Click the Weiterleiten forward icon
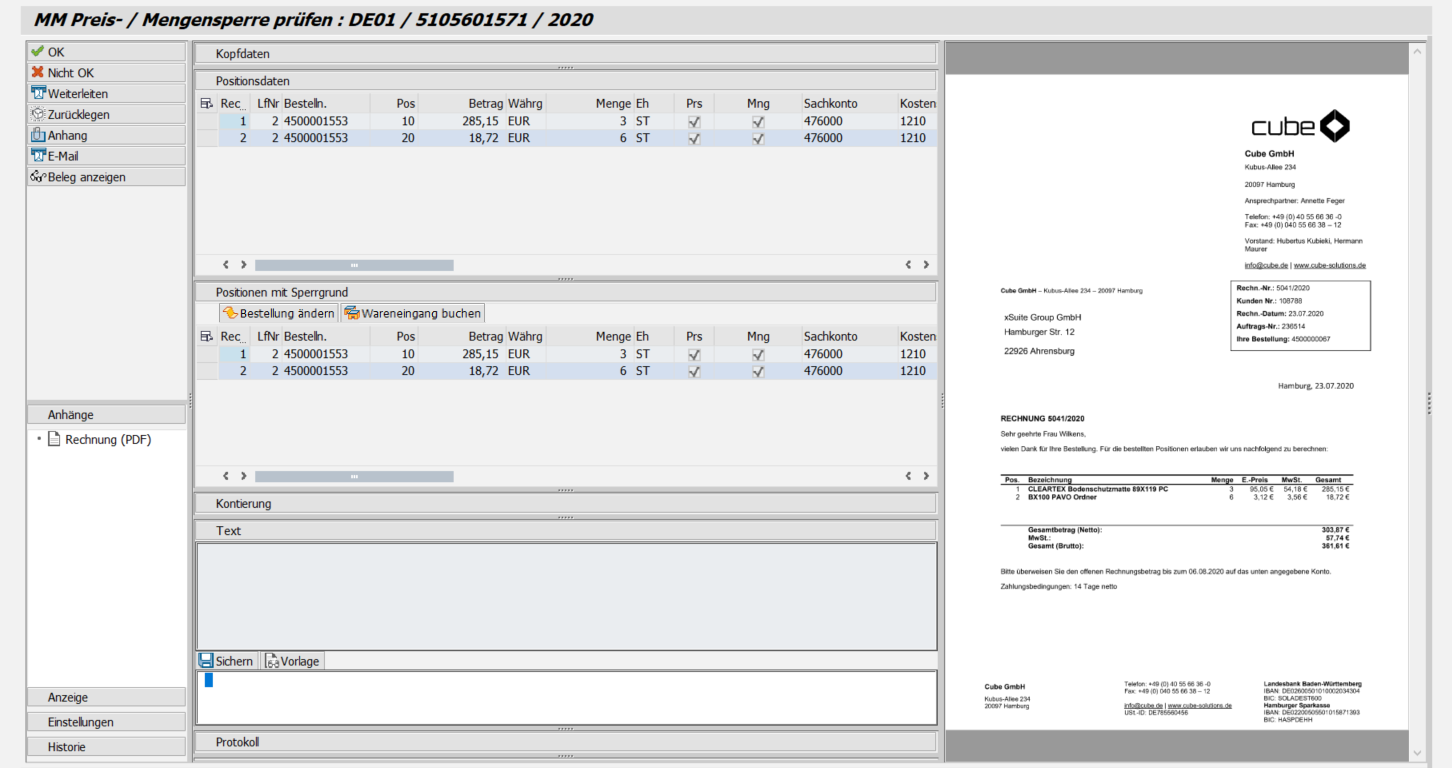The image size is (1452, 768). point(38,94)
